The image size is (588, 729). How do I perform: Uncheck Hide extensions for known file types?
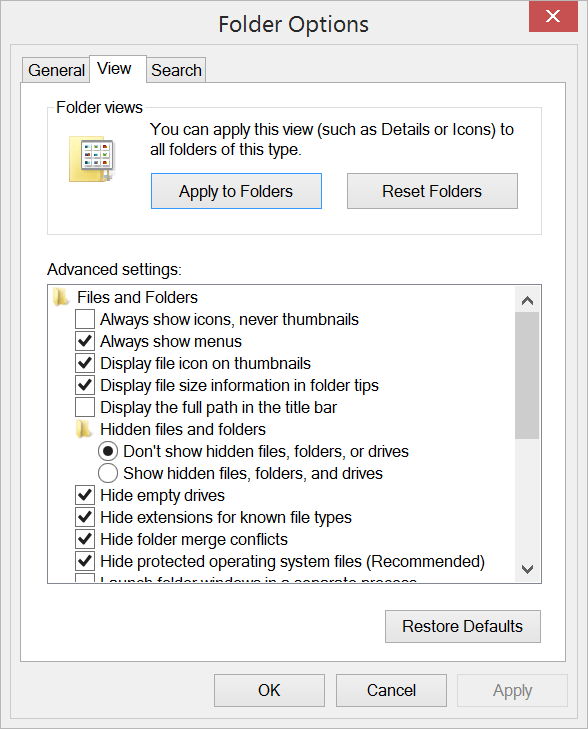(85, 517)
